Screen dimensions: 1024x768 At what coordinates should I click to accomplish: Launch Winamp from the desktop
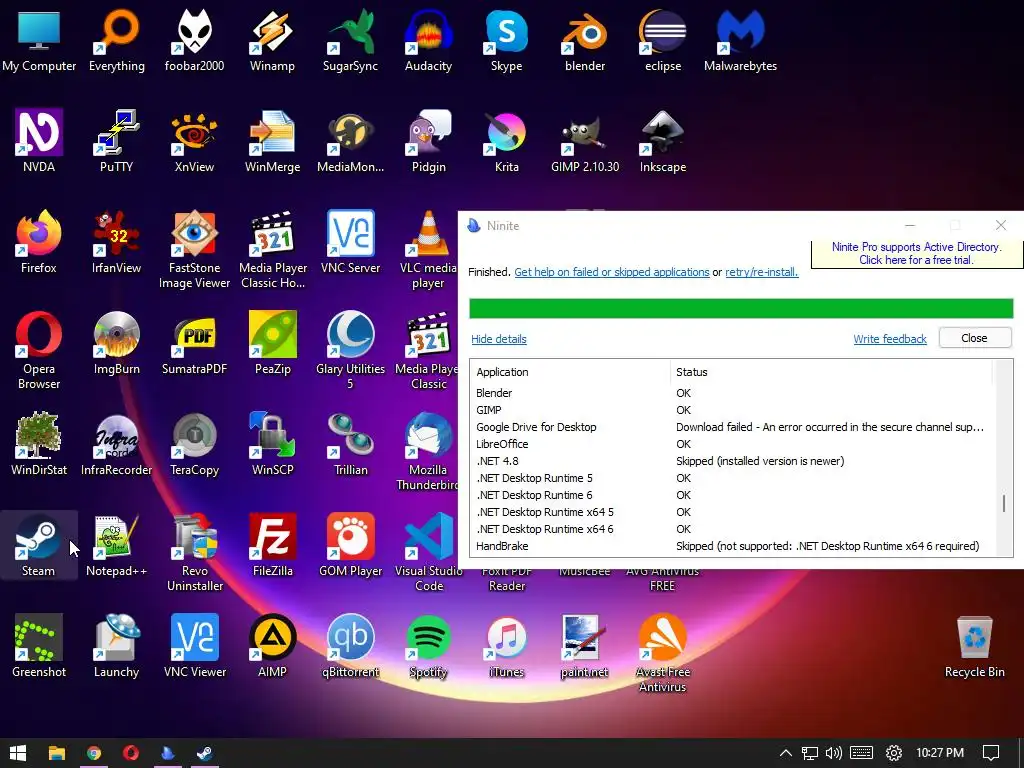272,40
